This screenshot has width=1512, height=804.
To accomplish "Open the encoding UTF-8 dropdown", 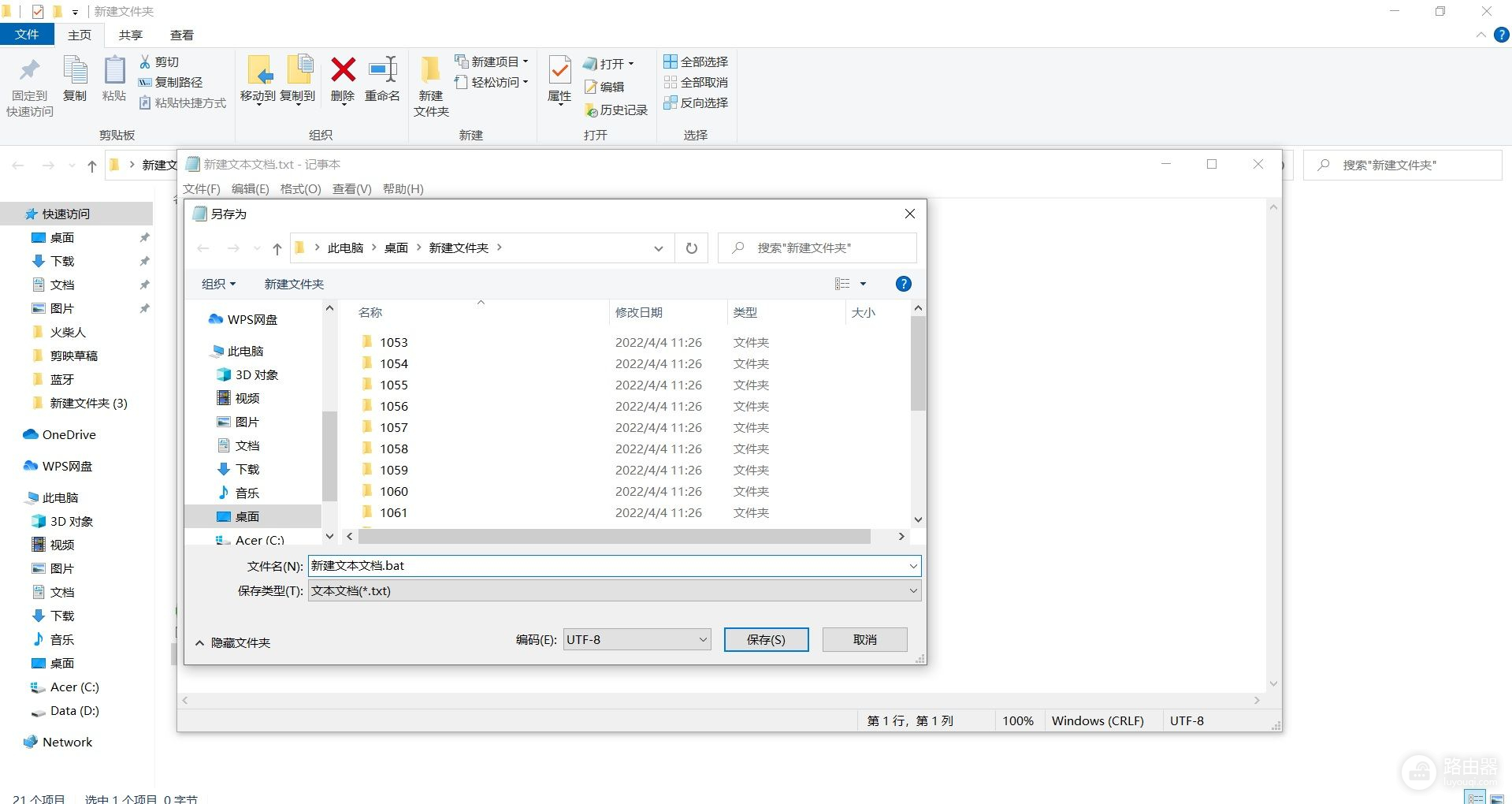I will click(x=637, y=639).
